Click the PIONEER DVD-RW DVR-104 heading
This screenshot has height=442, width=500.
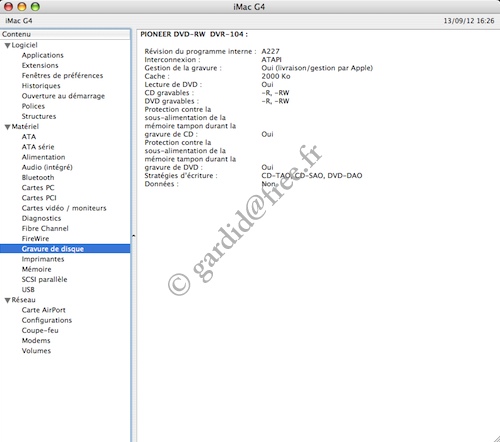(194, 34)
